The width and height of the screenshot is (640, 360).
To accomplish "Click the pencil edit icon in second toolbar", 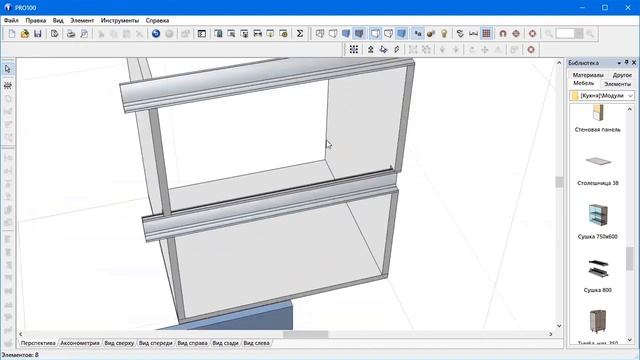I will pyautogui.click(x=396, y=49).
